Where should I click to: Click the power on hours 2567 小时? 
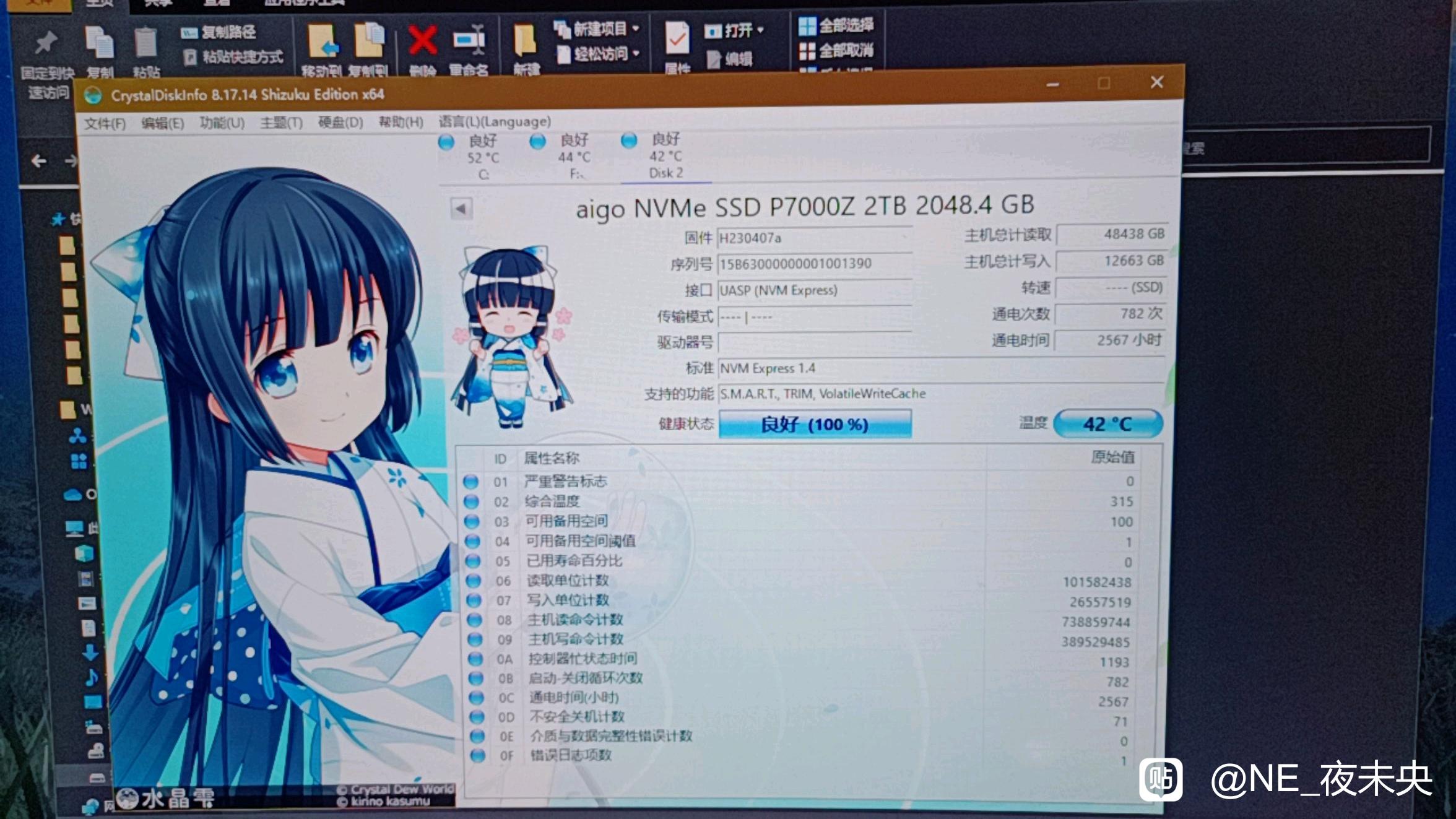pos(1110,339)
